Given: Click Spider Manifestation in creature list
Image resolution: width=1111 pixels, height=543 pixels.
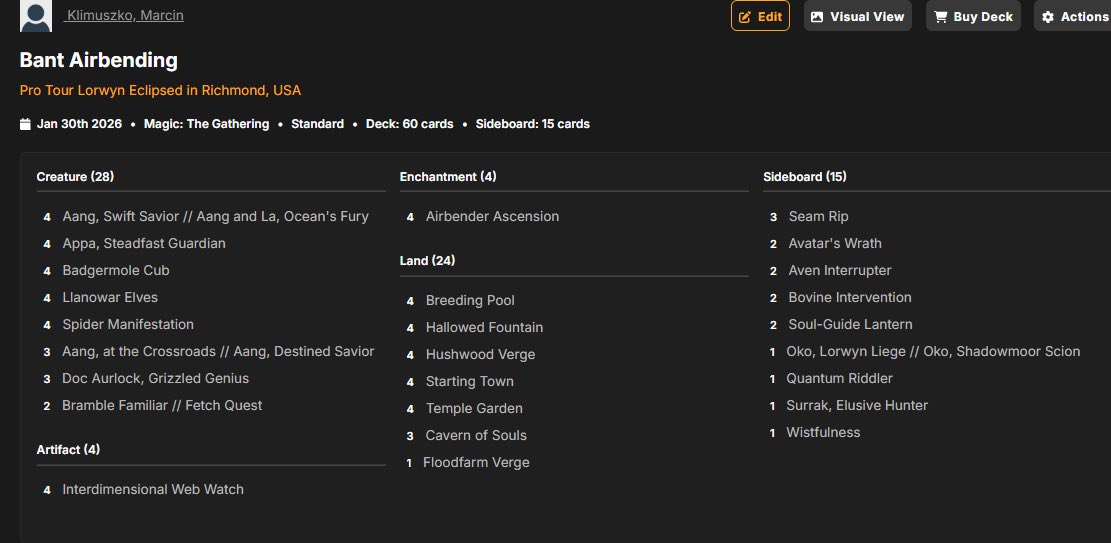Looking at the screenshot, I should pos(128,324).
